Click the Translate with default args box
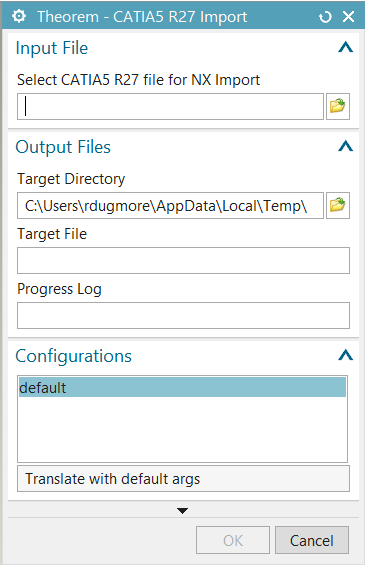The image size is (365, 565). [183, 479]
